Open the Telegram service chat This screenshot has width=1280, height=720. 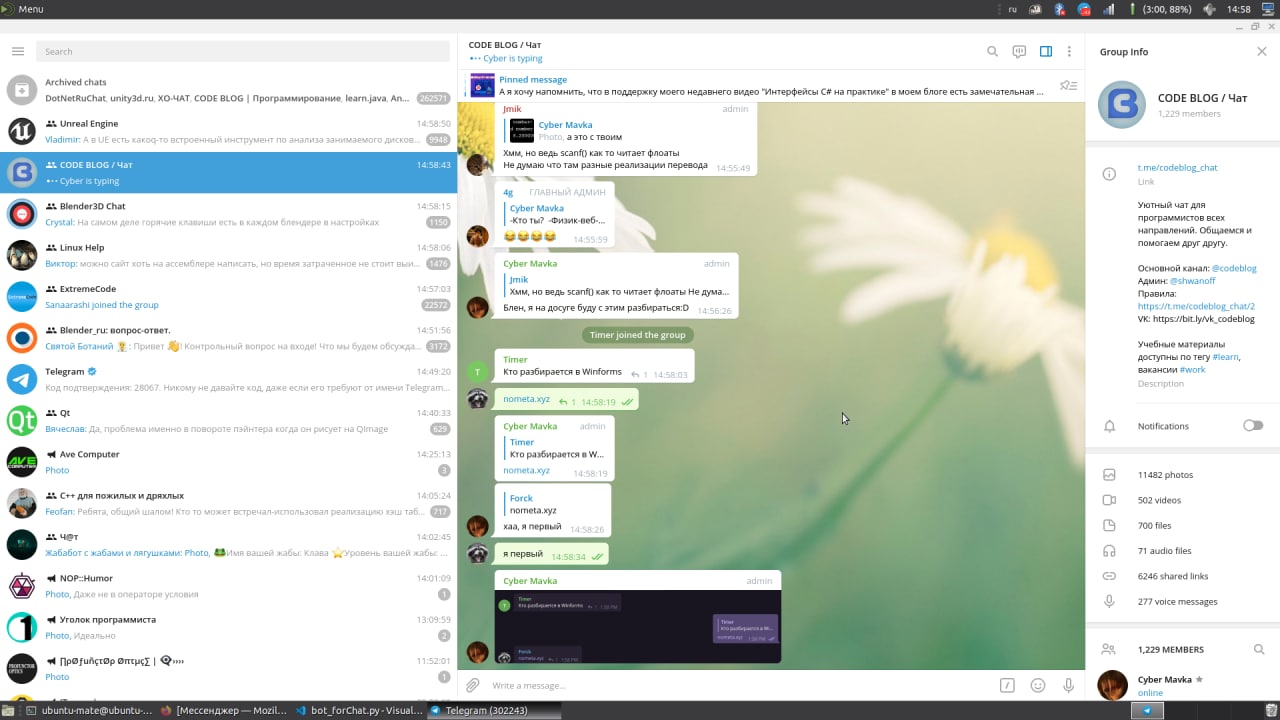point(228,379)
